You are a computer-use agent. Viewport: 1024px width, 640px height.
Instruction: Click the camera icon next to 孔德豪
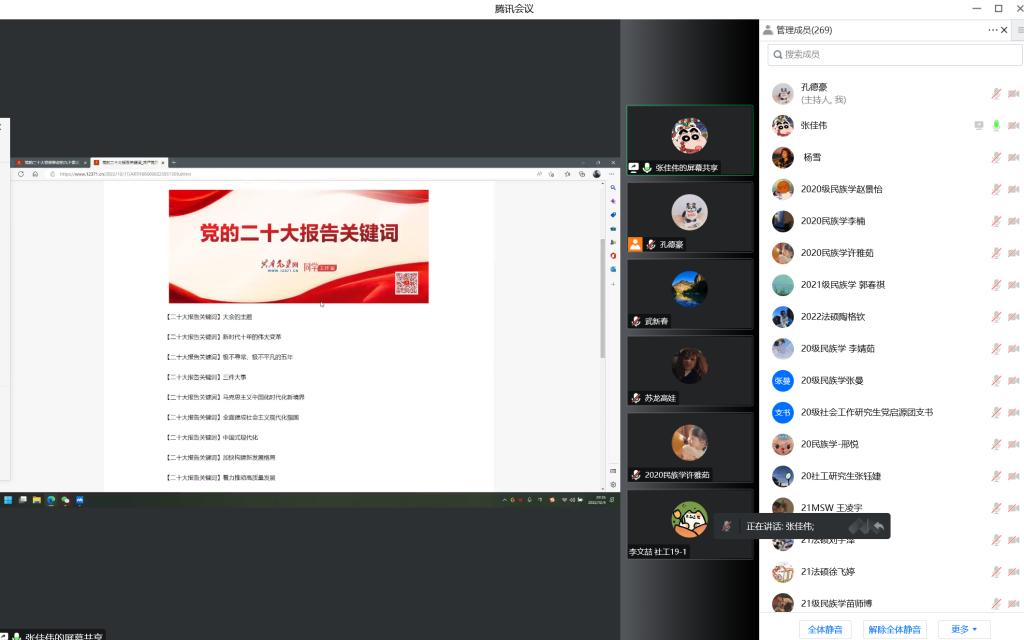tap(1013, 93)
